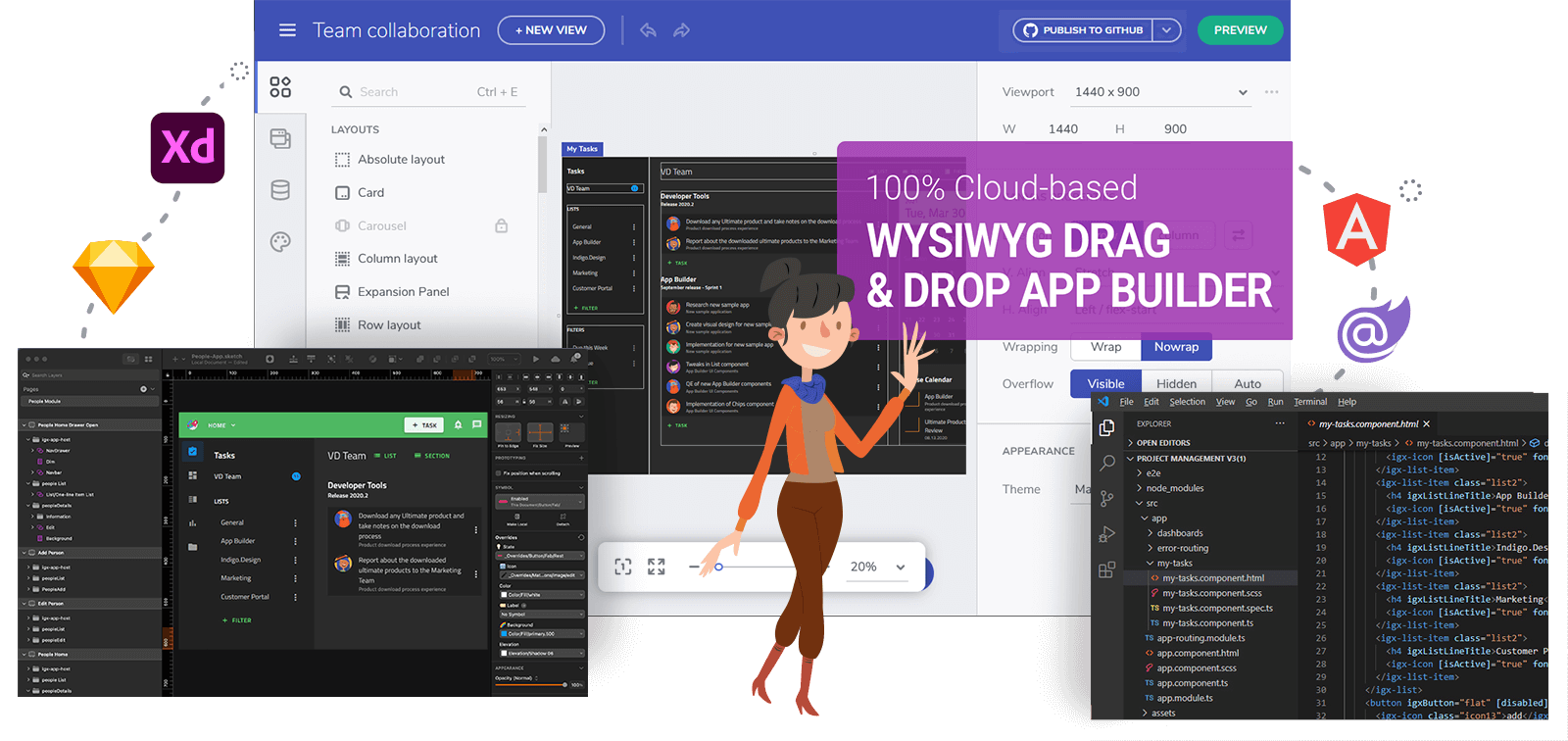Open VS Code Terminal menu
The width and height of the screenshot is (1568, 741).
click(x=1310, y=402)
